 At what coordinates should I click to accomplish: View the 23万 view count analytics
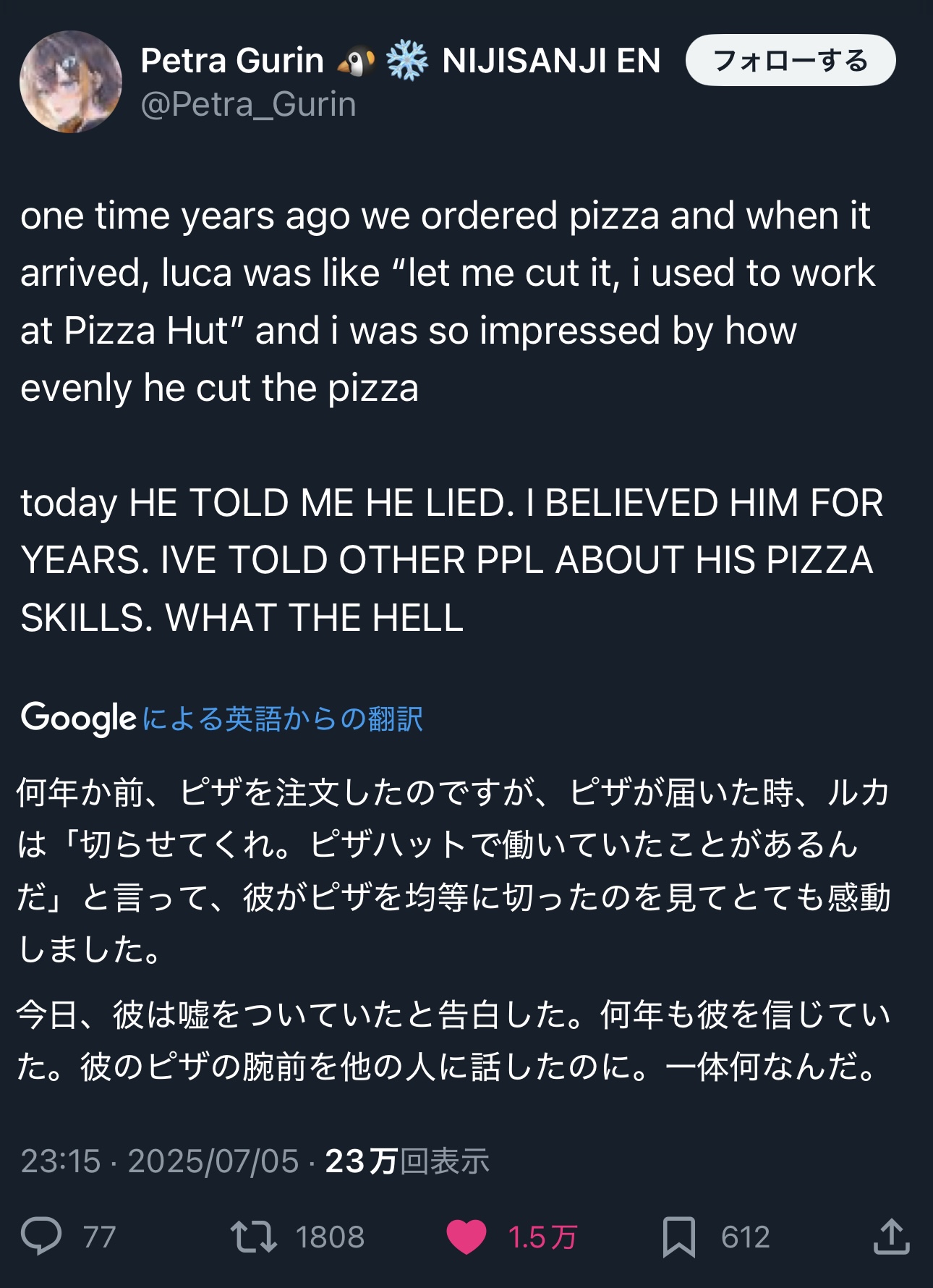(407, 1161)
